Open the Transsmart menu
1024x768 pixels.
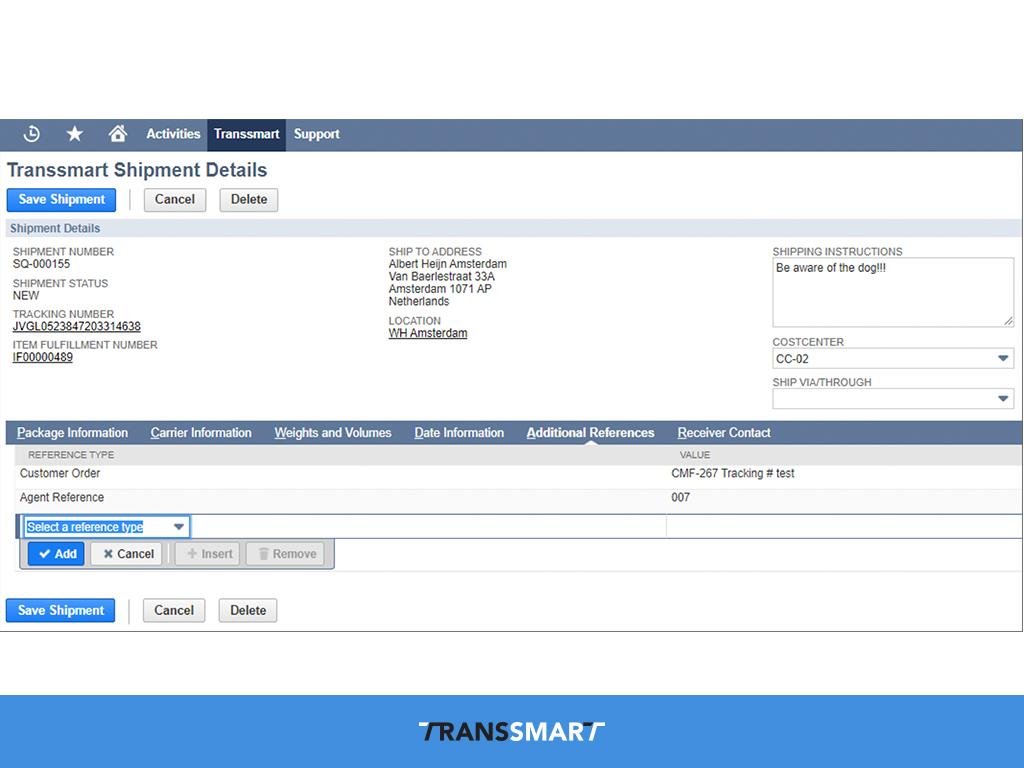coord(246,134)
